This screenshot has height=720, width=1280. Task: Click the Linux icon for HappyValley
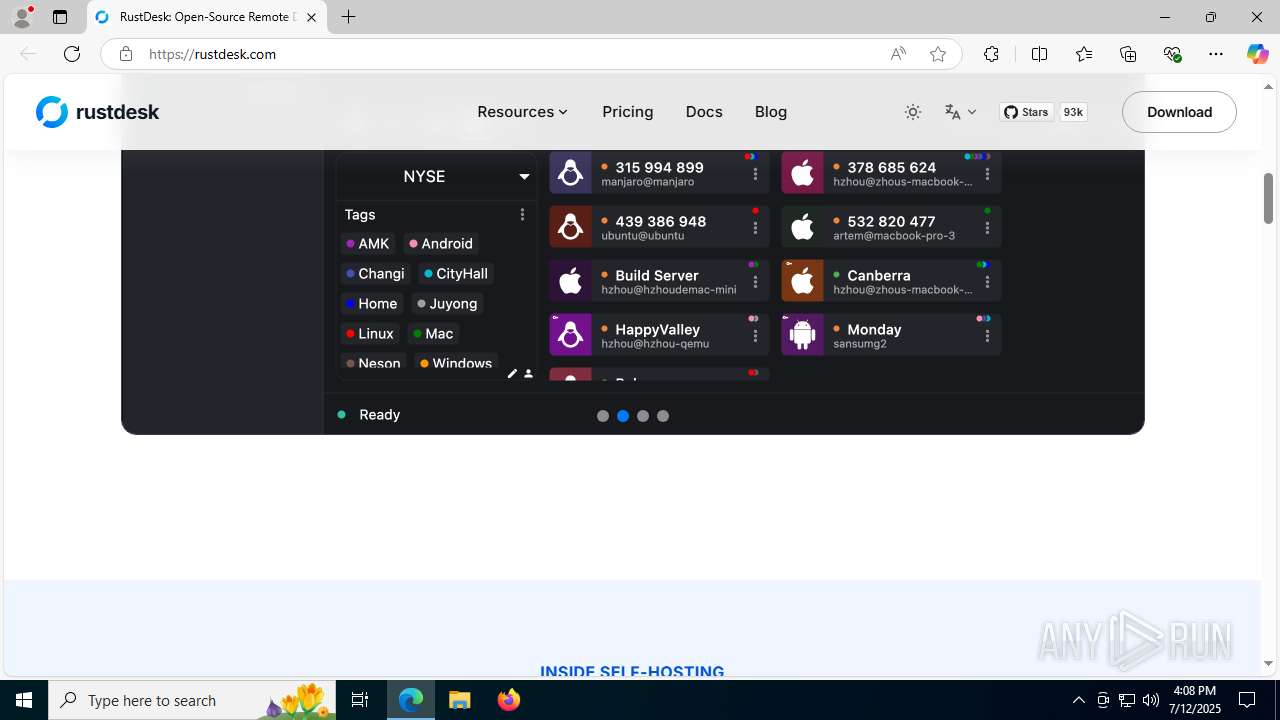pos(570,335)
